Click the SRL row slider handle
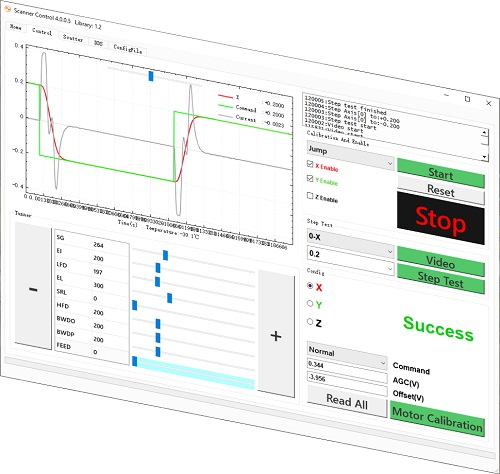 135,305
